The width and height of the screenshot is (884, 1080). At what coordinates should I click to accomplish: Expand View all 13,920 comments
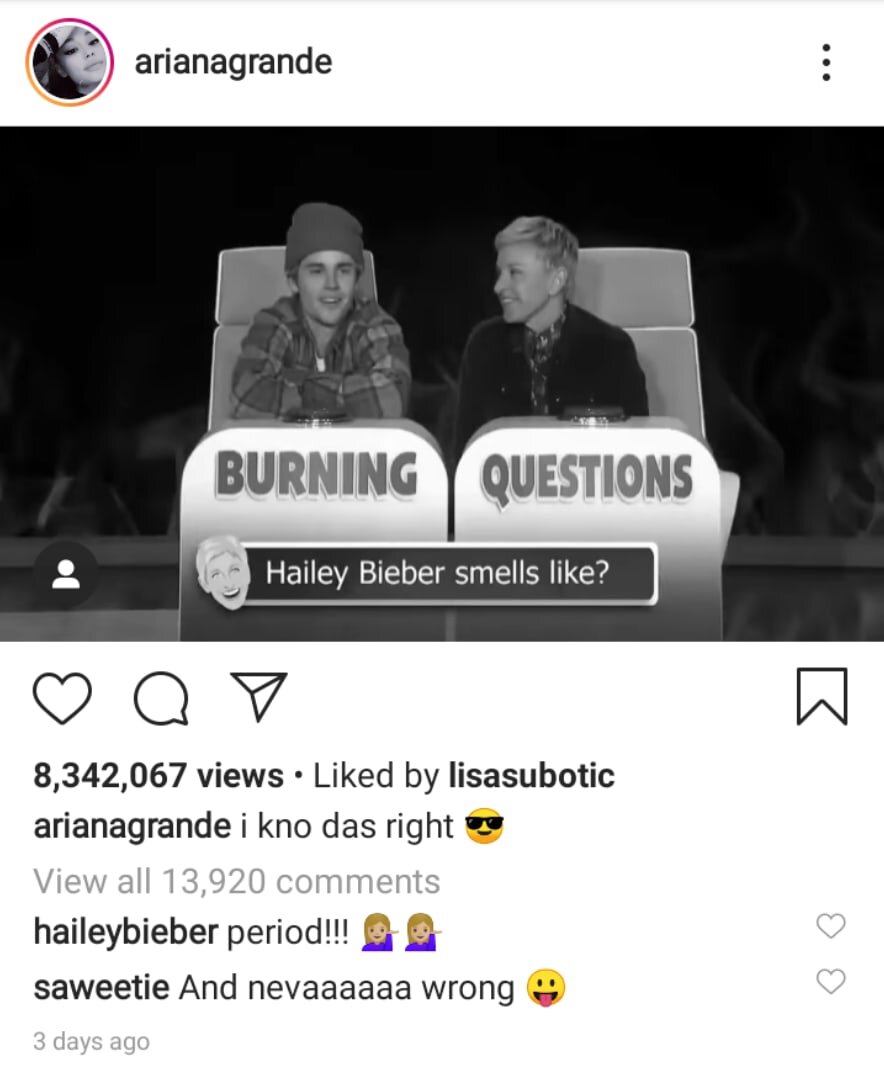(236, 881)
